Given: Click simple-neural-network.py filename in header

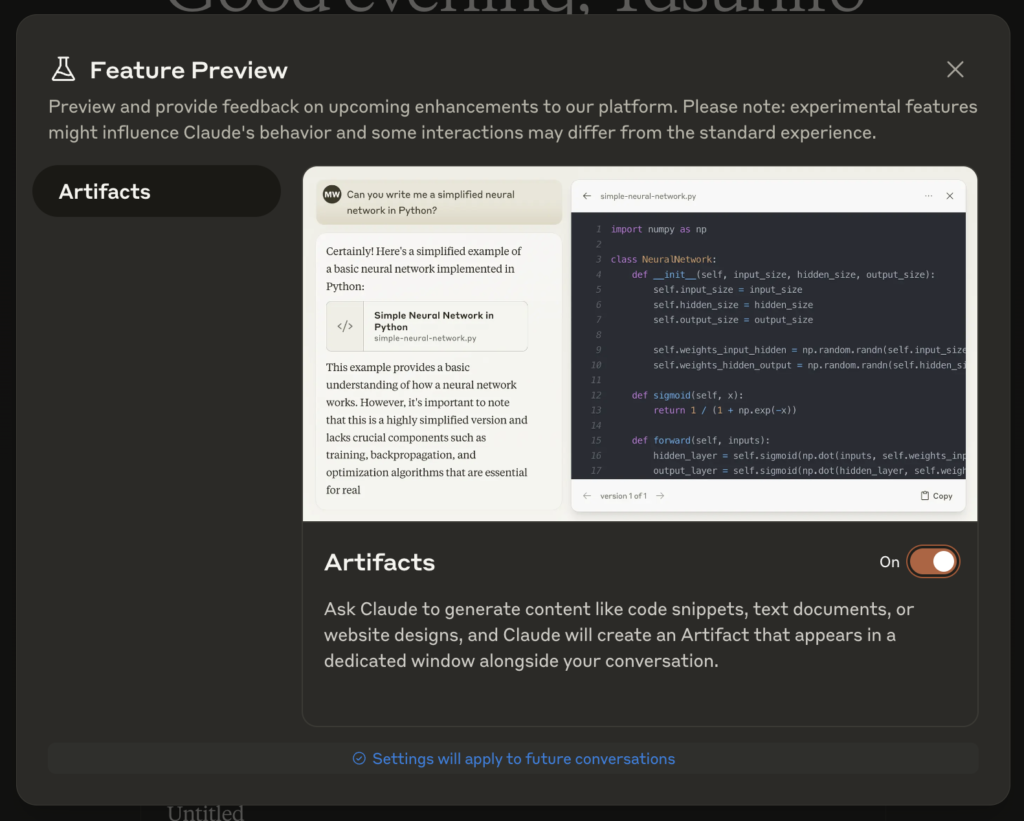Looking at the screenshot, I should pyautogui.click(x=648, y=196).
